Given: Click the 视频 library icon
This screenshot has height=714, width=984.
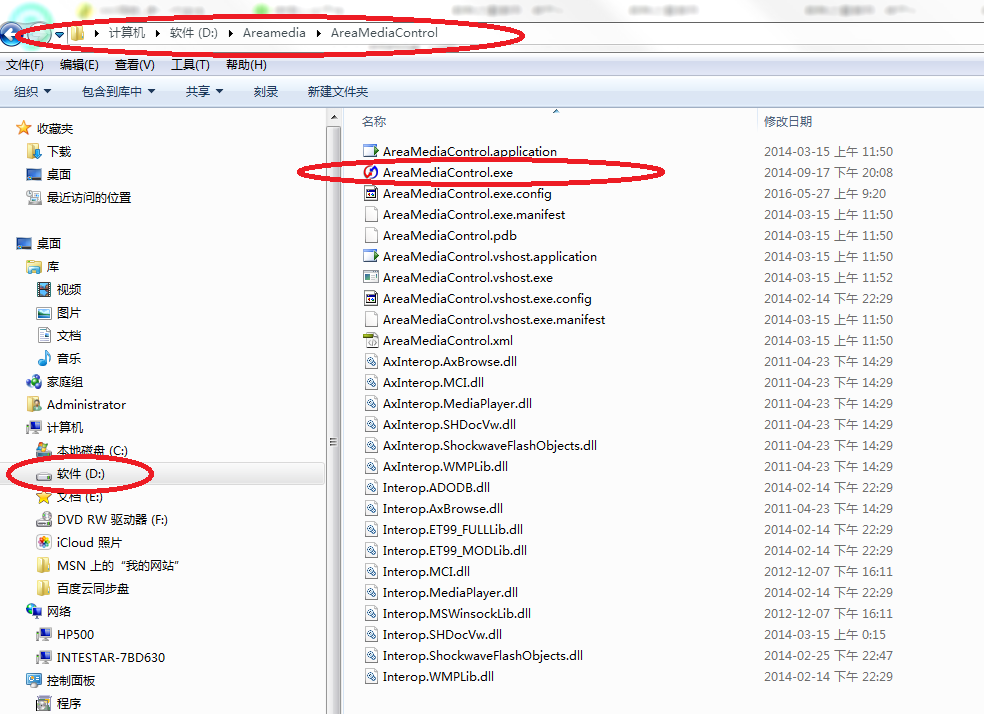Looking at the screenshot, I should (44, 289).
